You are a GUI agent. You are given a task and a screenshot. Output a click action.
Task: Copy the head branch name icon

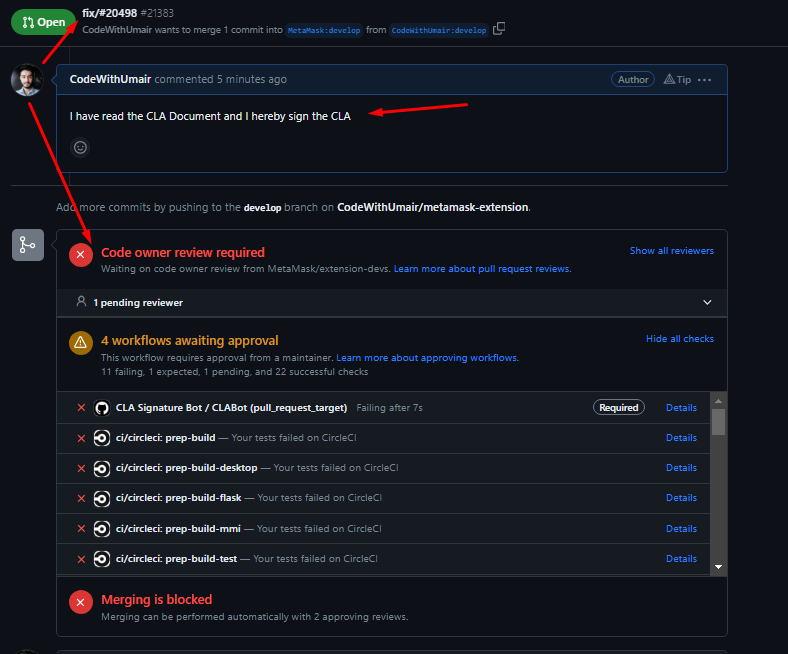tap(499, 29)
